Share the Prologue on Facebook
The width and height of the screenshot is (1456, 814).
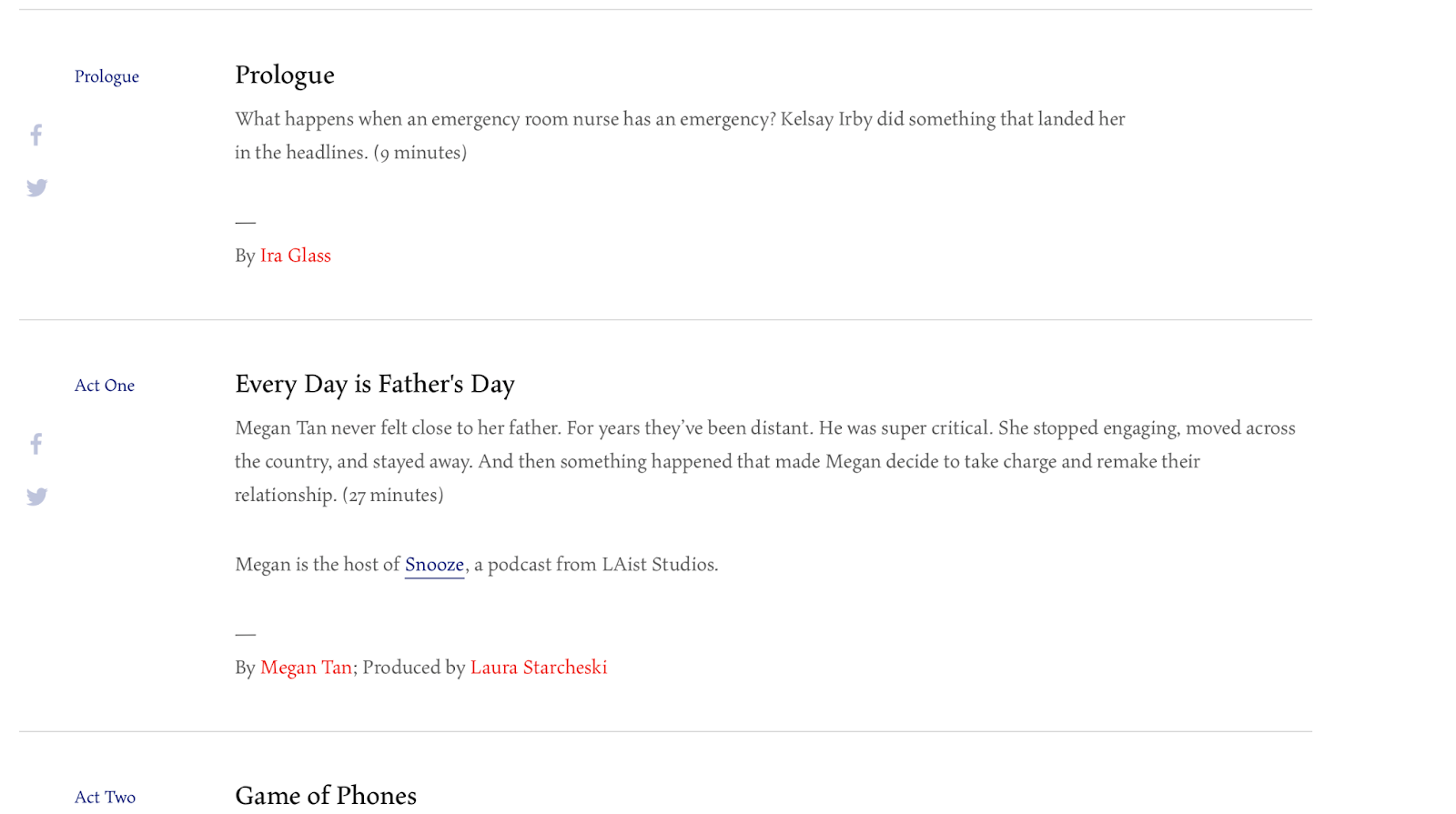point(36,136)
